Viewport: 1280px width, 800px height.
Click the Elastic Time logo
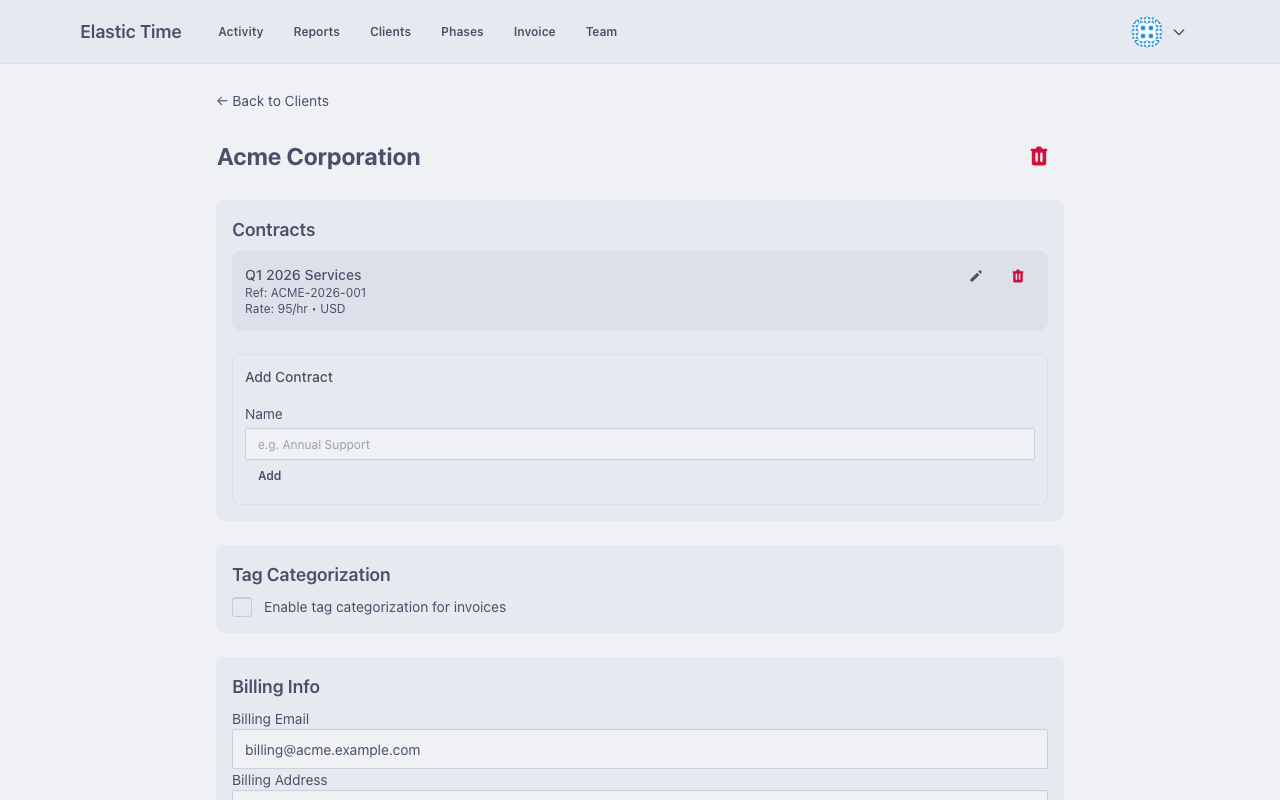point(130,31)
